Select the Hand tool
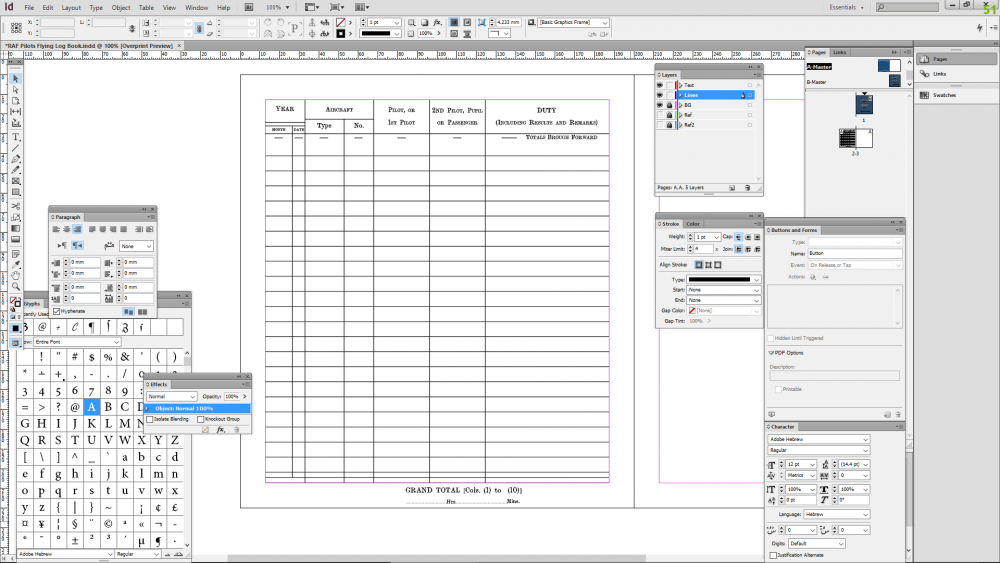The image size is (1000, 563). pyautogui.click(x=16, y=274)
